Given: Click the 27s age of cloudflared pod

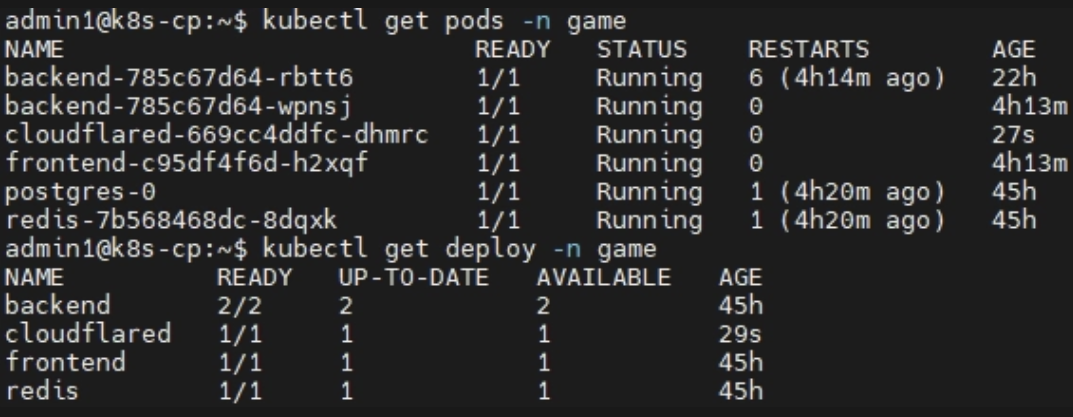Looking at the screenshot, I should coord(1001,133).
